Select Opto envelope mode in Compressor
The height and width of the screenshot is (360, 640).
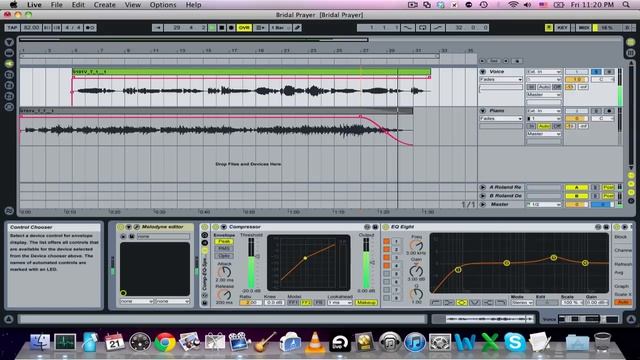coord(224,256)
